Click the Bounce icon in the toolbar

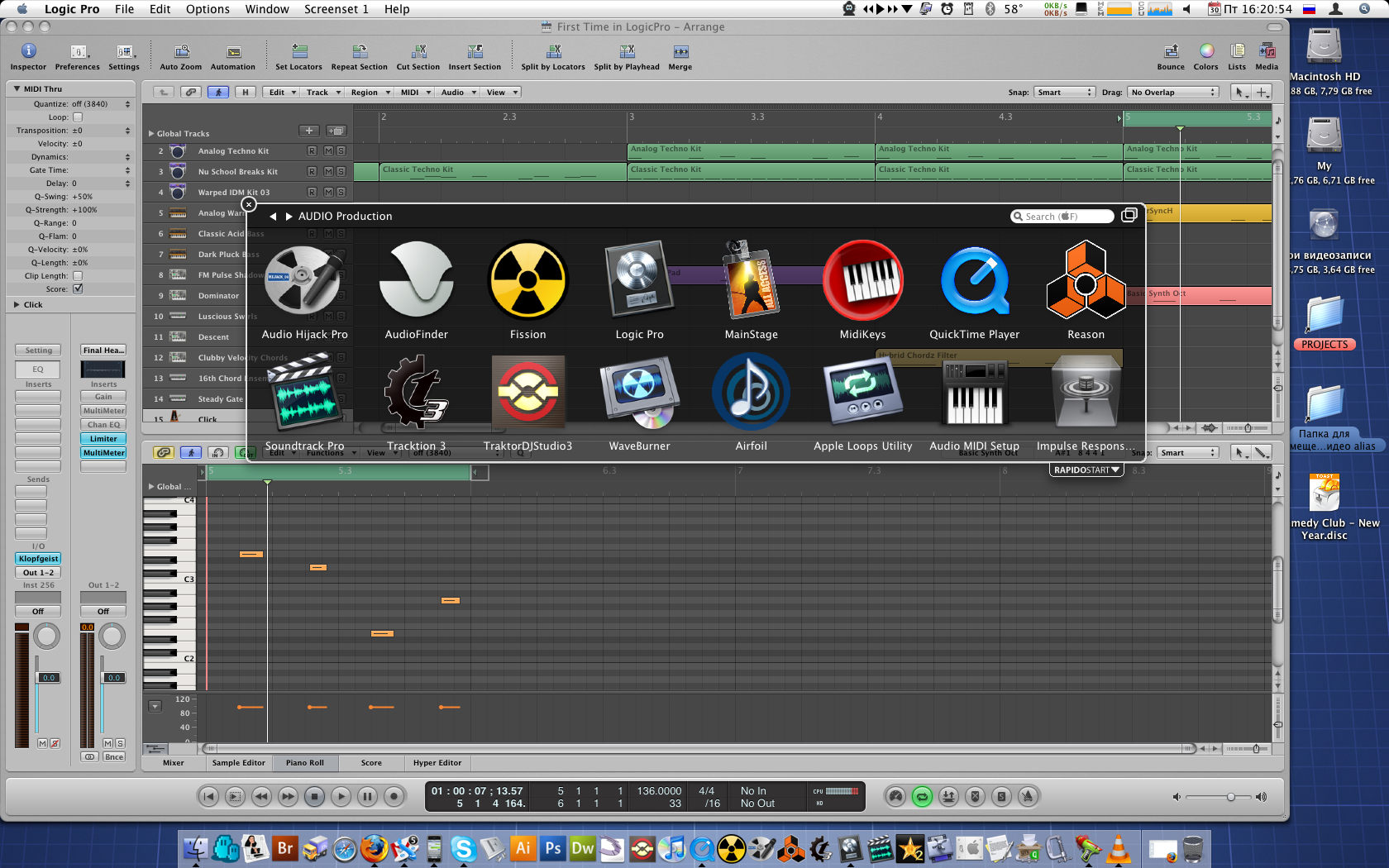click(1171, 54)
